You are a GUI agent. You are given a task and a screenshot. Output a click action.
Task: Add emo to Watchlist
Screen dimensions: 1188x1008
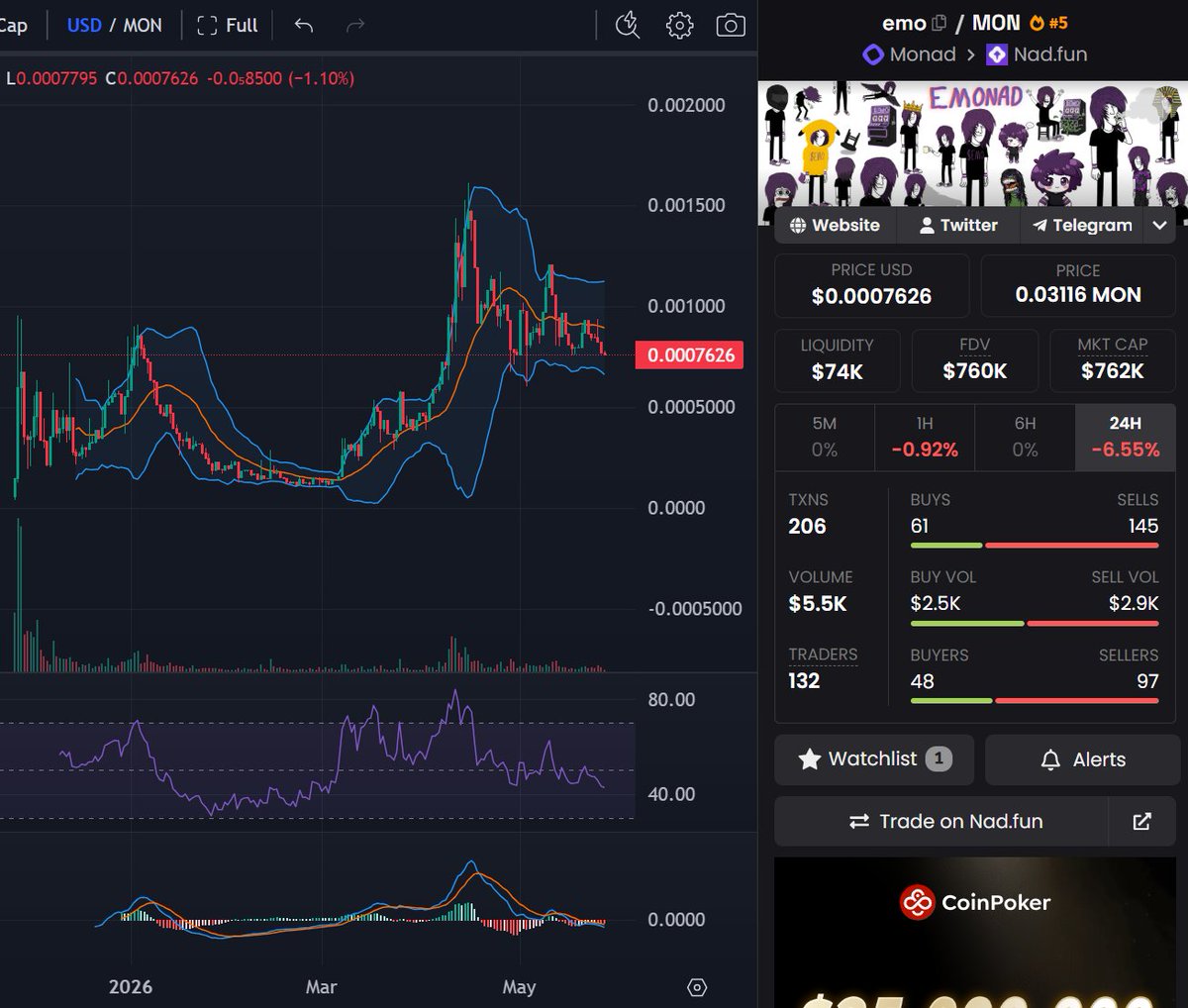coord(874,759)
